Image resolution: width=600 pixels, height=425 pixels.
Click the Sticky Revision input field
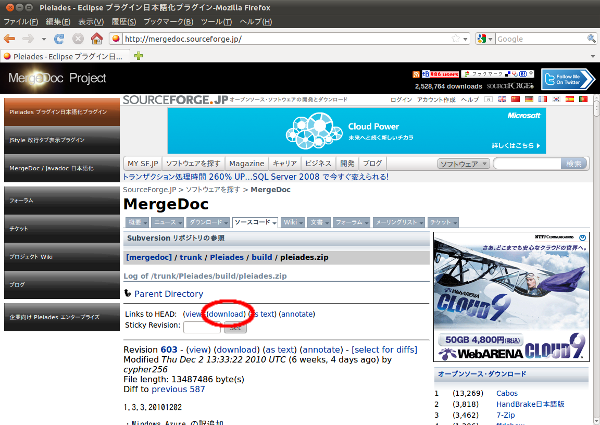[202, 327]
